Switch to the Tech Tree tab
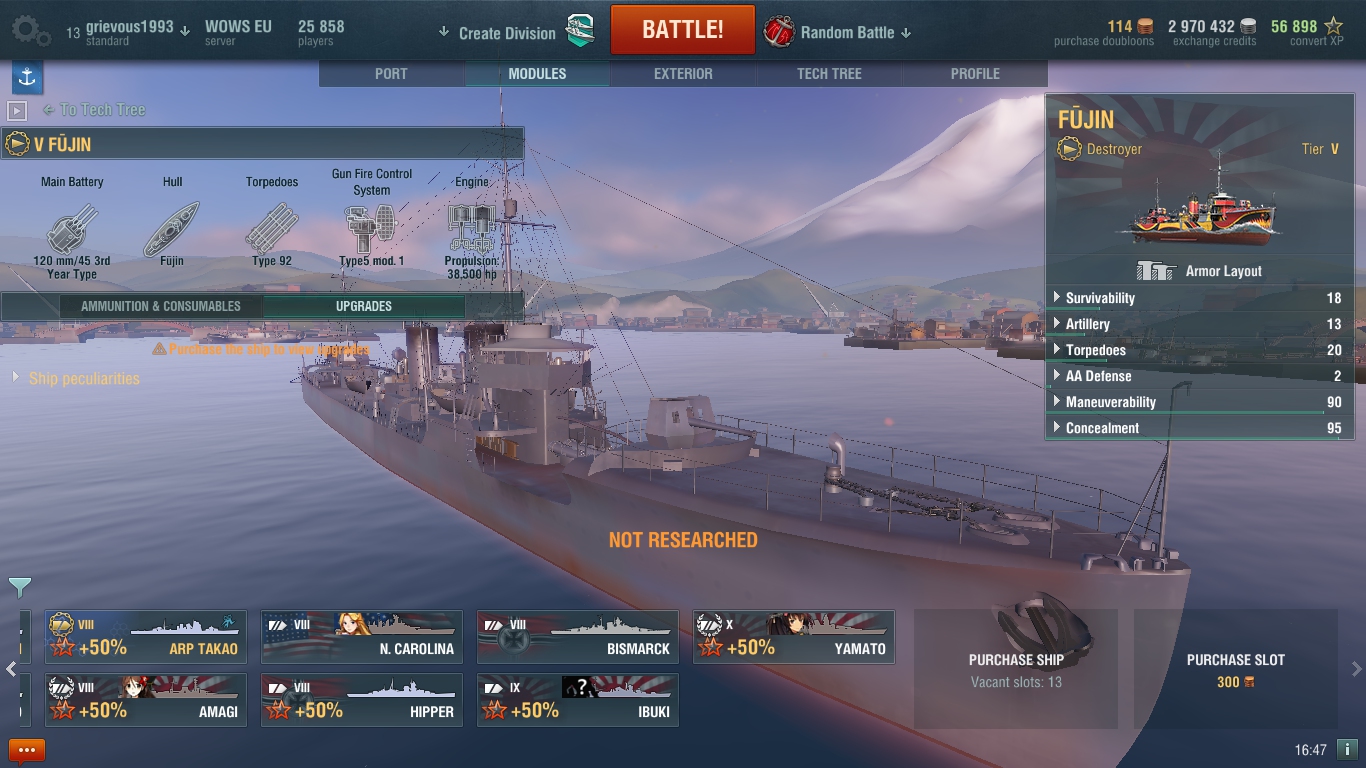The height and width of the screenshot is (768, 1366). (829, 74)
